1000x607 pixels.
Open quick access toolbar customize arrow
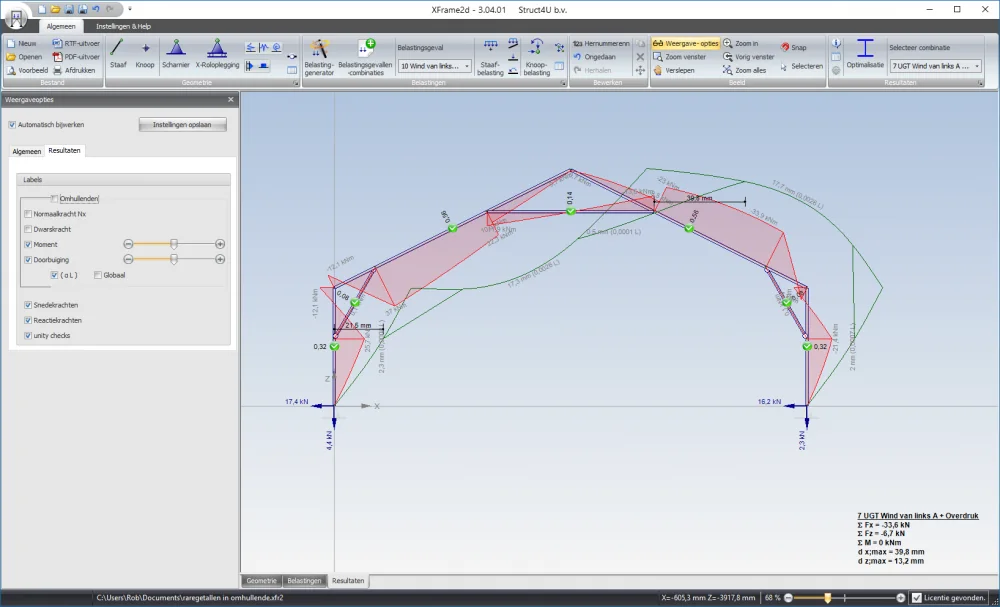(130, 9)
